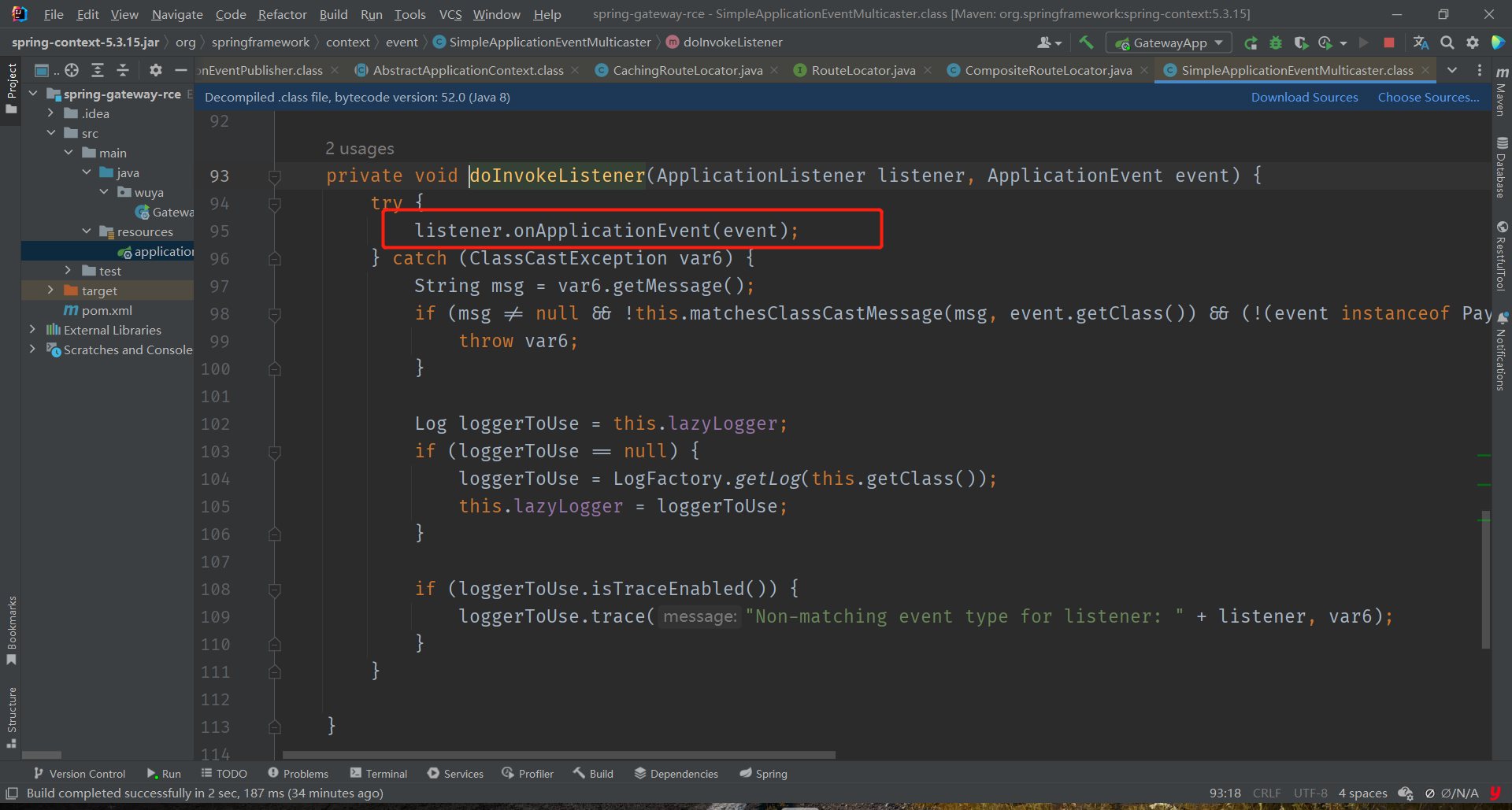The width and height of the screenshot is (1512, 810).
Task: Open the Database side tool window
Action: coord(1502,167)
